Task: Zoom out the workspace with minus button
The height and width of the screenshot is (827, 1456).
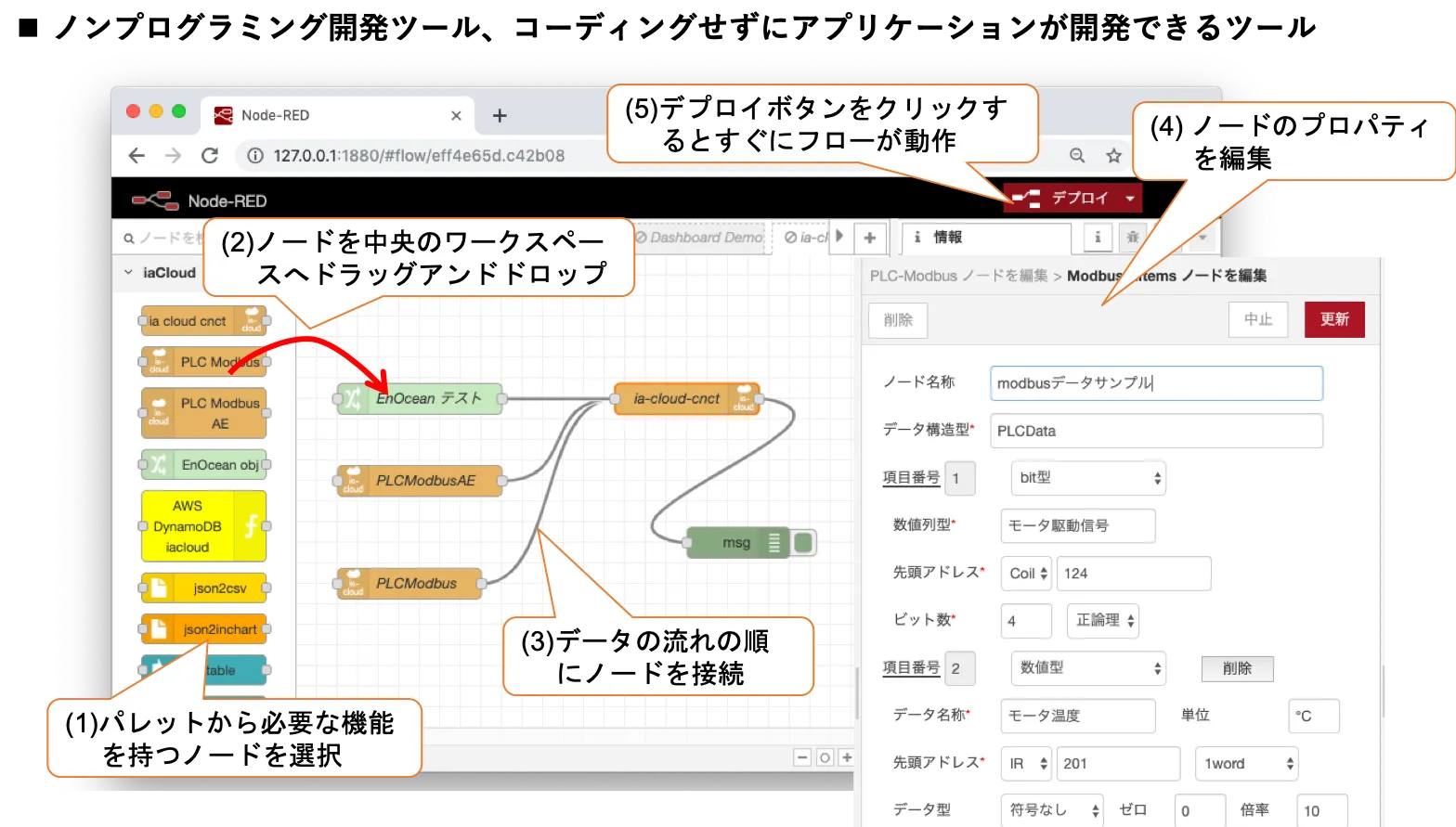Action: [802, 757]
